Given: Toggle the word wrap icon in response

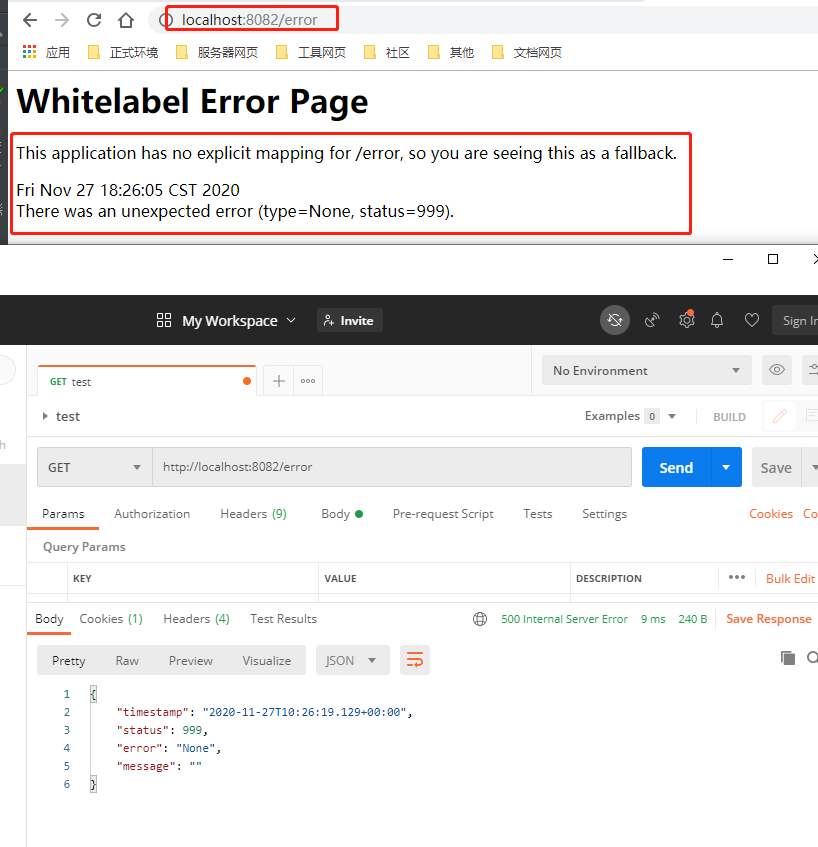Looking at the screenshot, I should point(415,660).
